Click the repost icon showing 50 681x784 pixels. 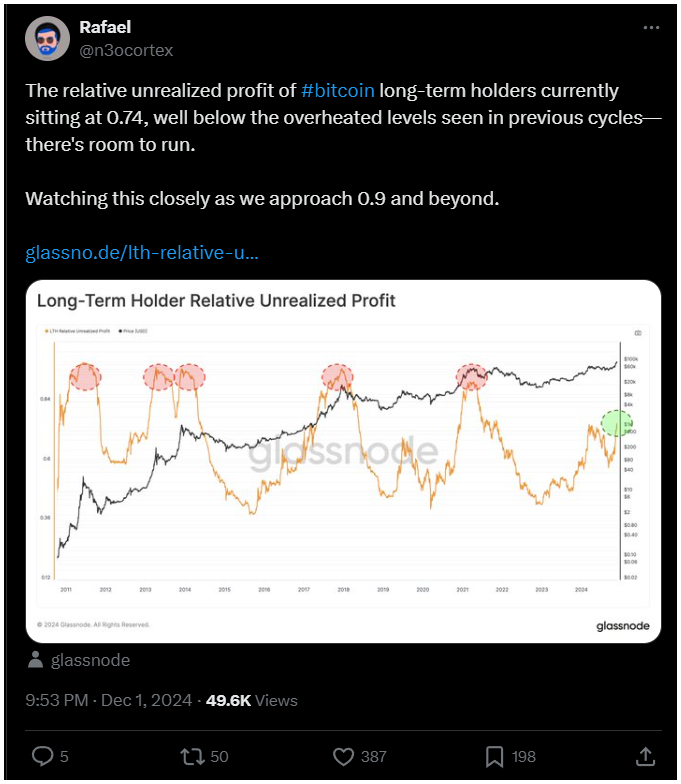191,756
